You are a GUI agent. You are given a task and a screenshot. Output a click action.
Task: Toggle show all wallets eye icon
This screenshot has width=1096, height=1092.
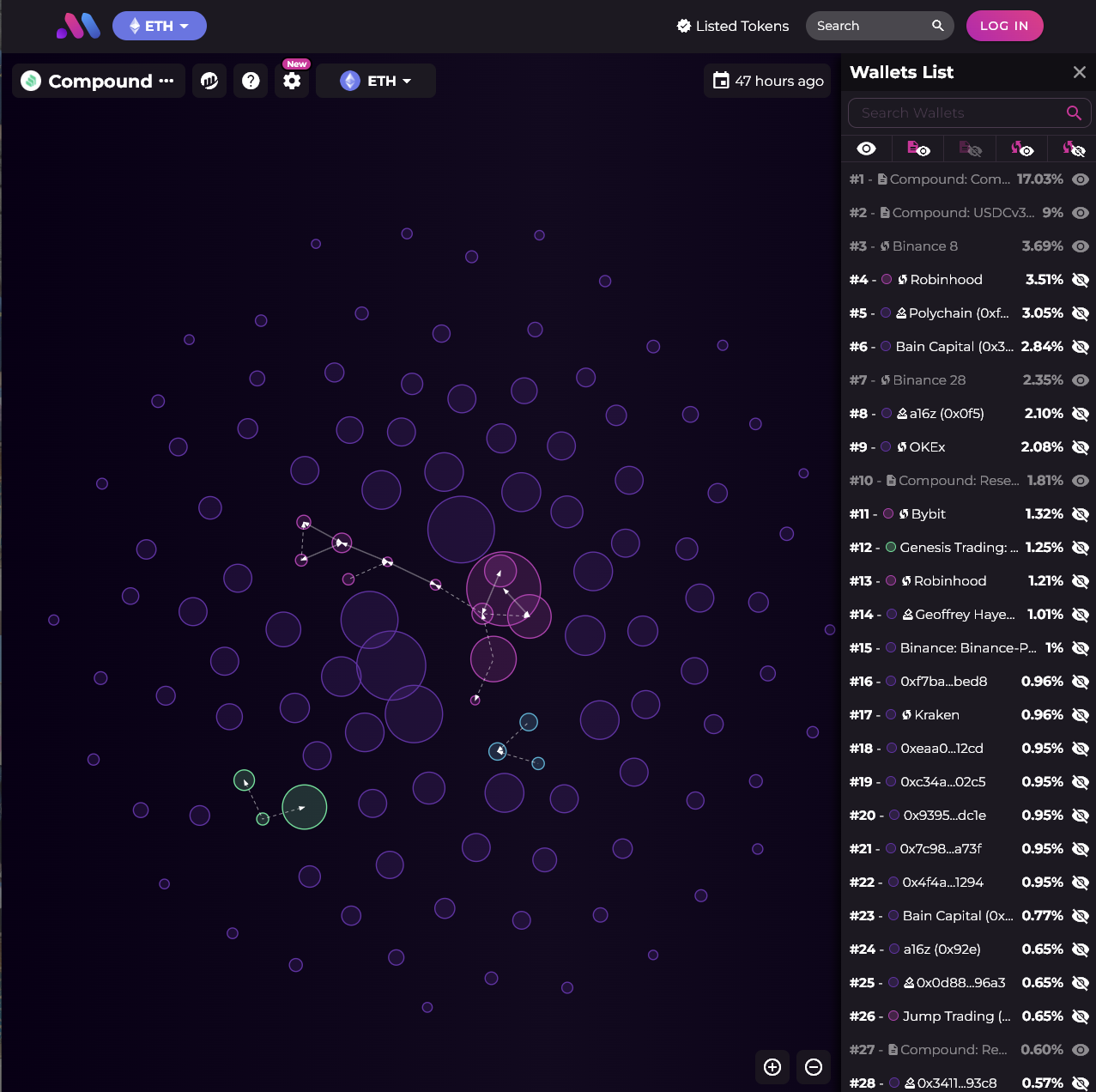pyautogui.click(x=867, y=149)
